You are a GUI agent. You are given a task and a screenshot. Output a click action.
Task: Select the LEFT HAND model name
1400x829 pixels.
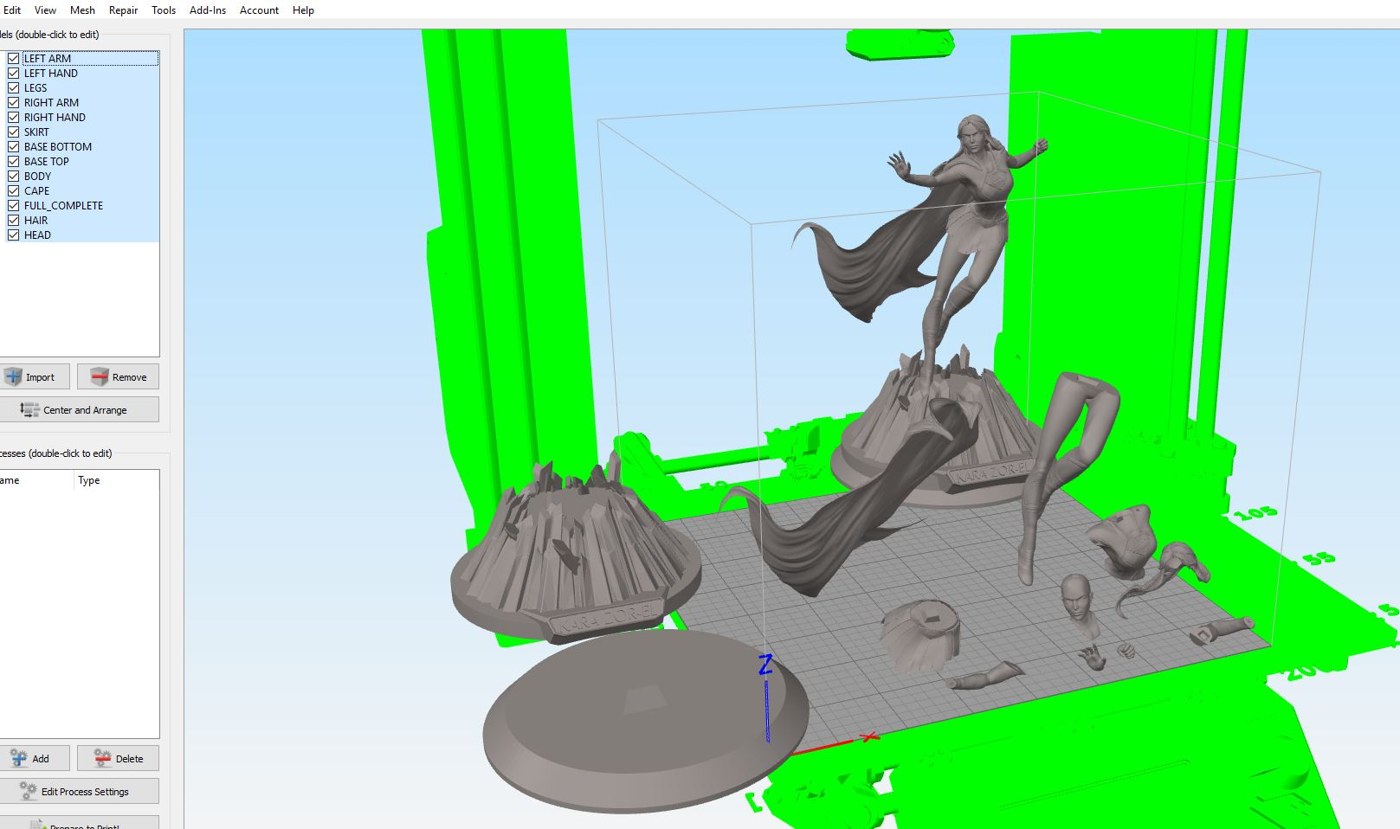coord(51,73)
